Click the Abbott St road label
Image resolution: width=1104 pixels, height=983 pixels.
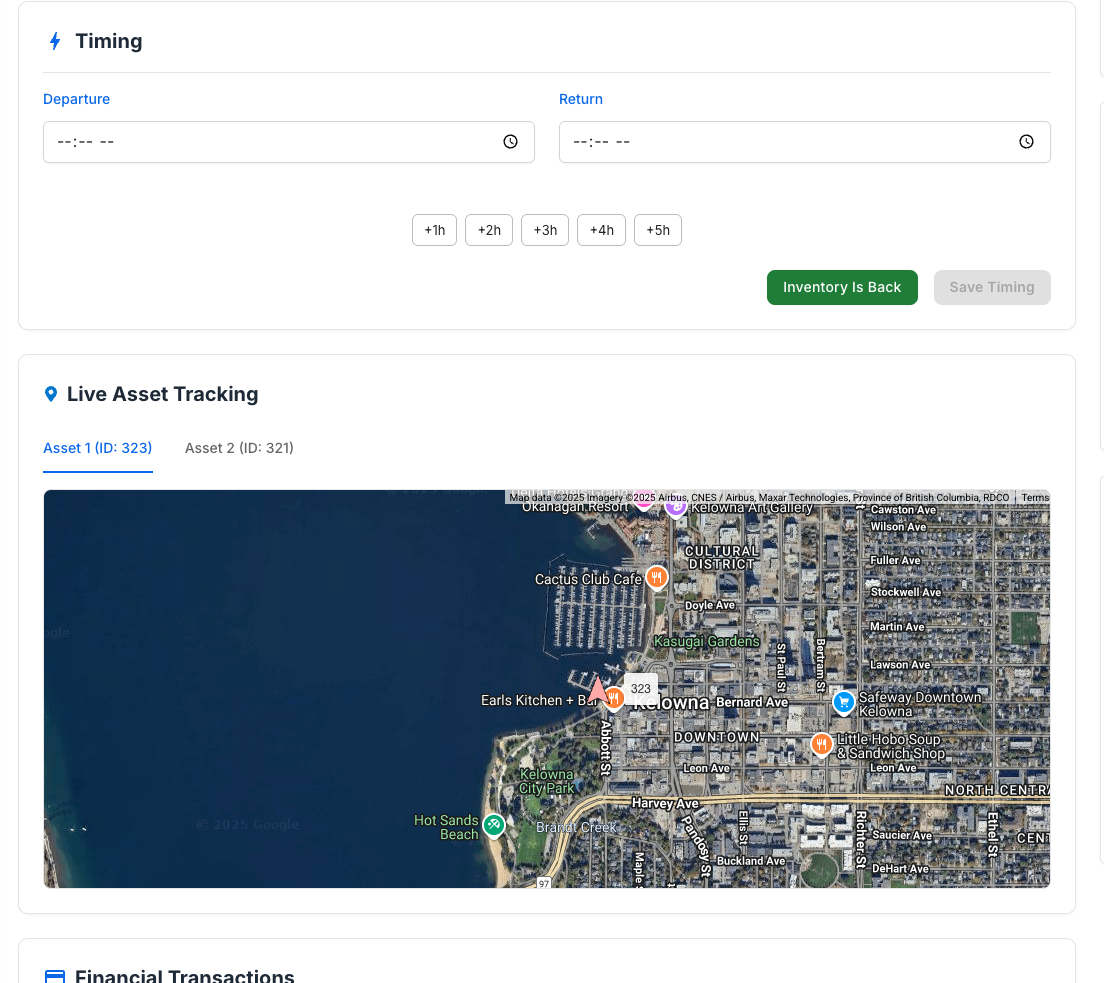606,748
